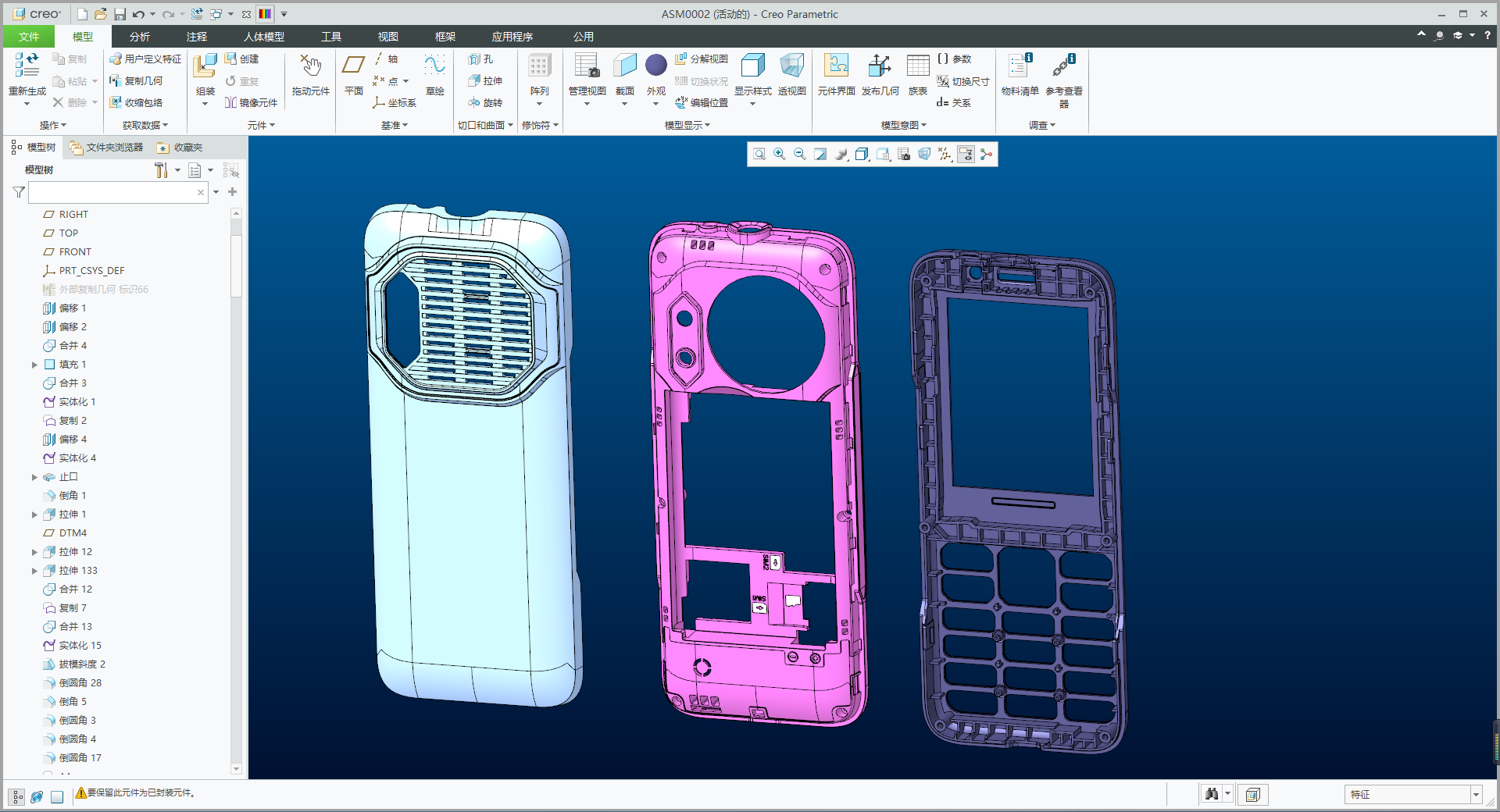Image resolution: width=1500 pixels, height=812 pixels.
Task: Click the zoom in magnifier icon
Action: tap(780, 155)
